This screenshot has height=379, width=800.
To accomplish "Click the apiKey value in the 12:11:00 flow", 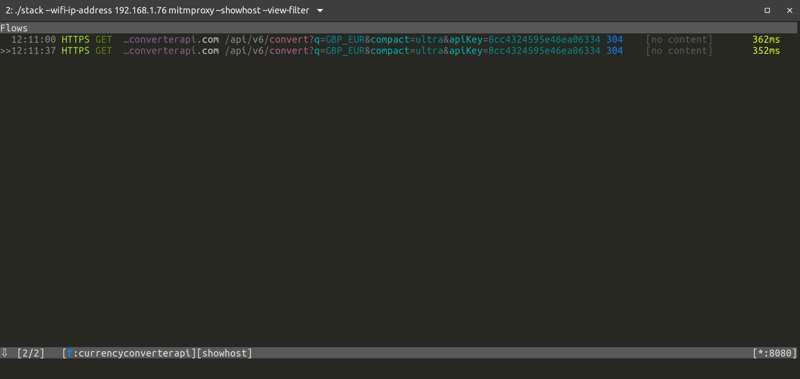I will pos(544,39).
